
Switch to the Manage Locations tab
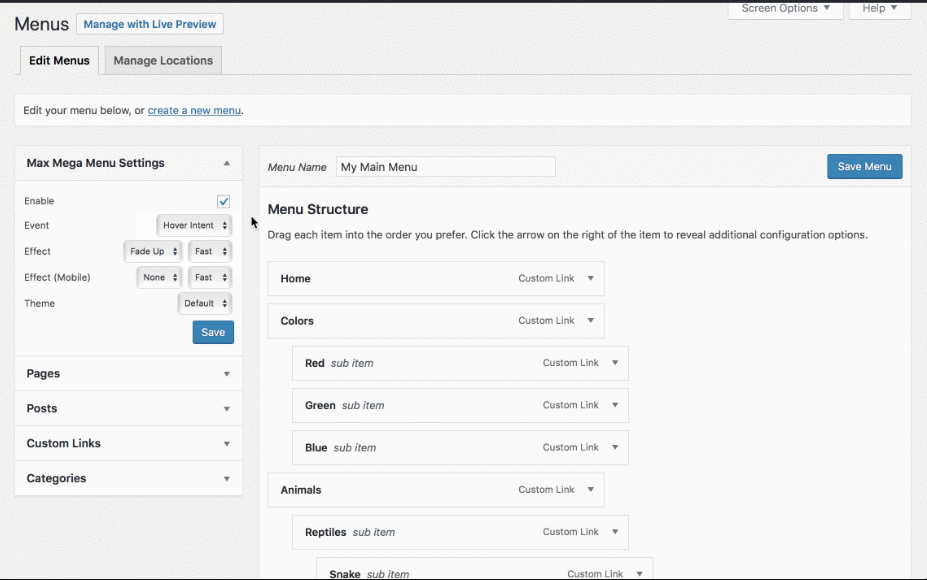[162, 60]
